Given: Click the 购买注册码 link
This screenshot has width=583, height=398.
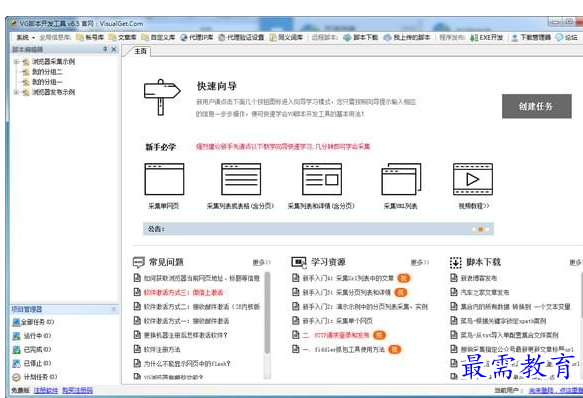Looking at the screenshot, I should (x=77, y=391).
